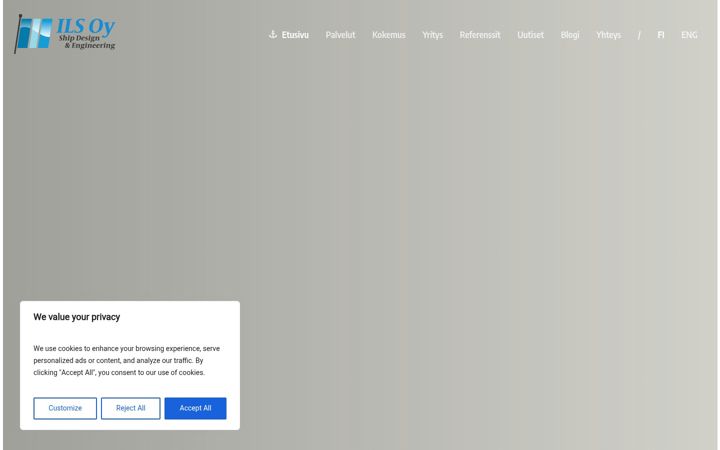This screenshot has width=720, height=450.
Task: Accept All cookies
Action: coord(195,408)
